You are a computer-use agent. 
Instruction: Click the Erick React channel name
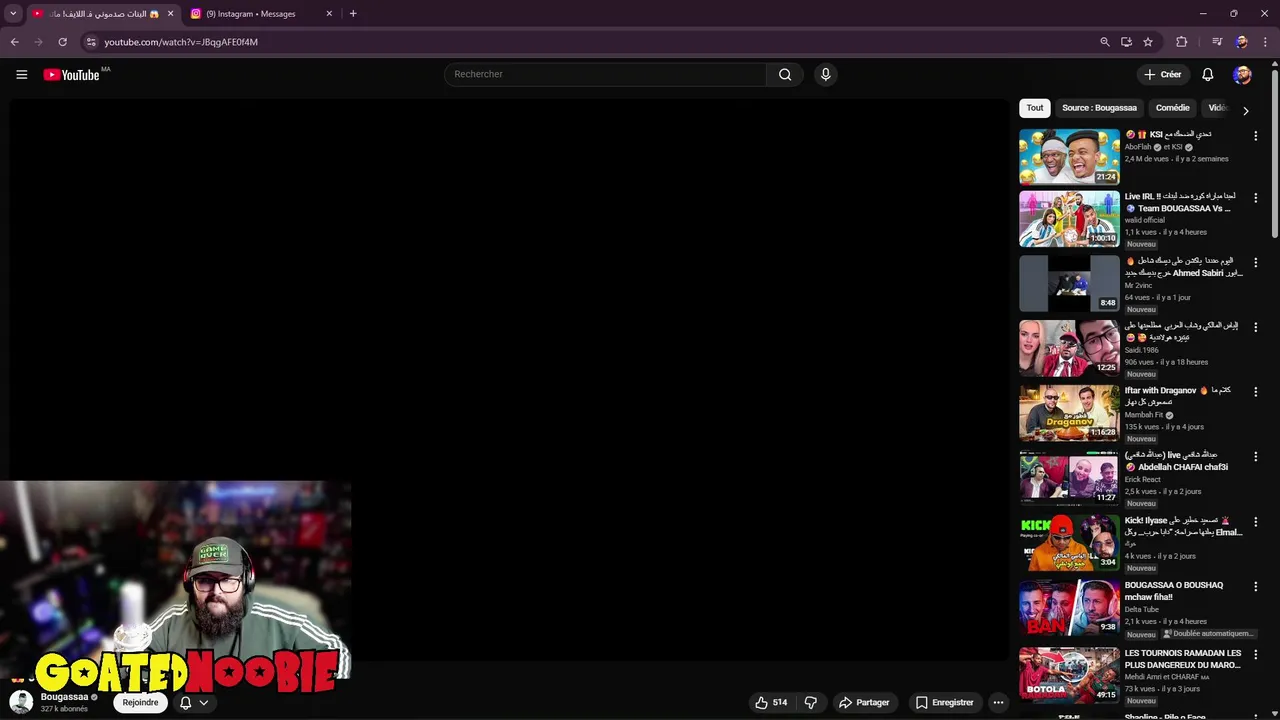coord(1142,479)
